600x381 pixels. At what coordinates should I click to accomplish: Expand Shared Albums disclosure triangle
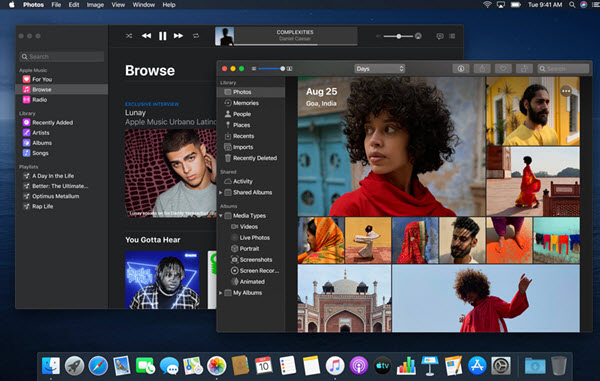click(220, 193)
